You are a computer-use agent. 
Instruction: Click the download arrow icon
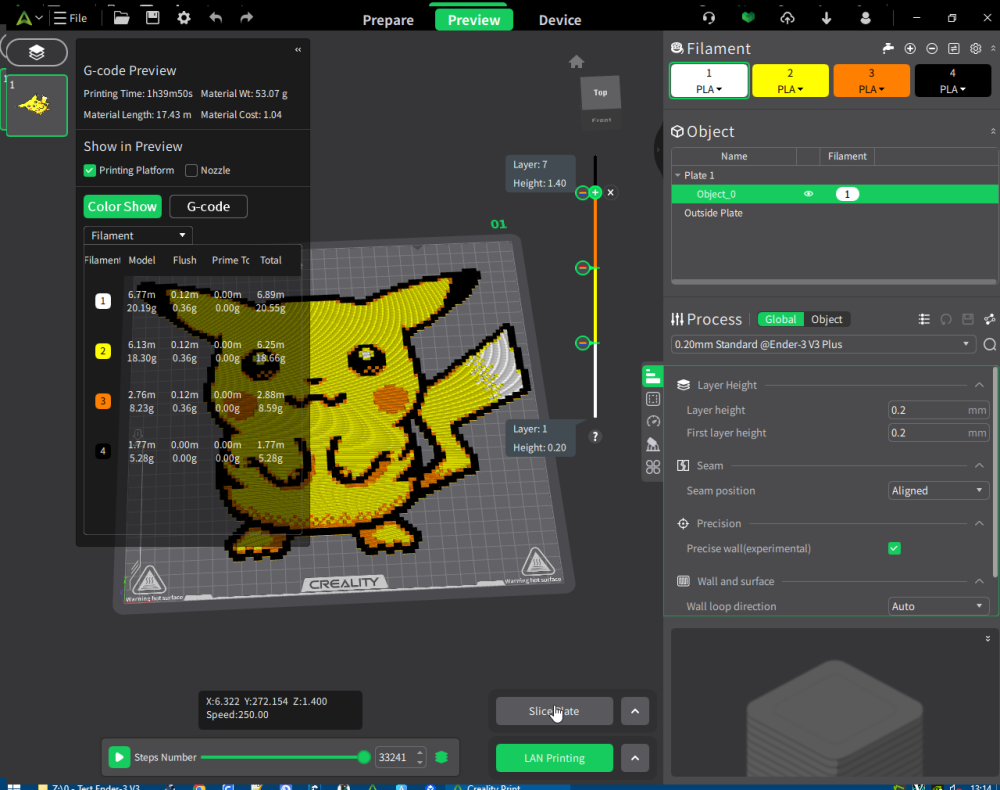tap(827, 18)
